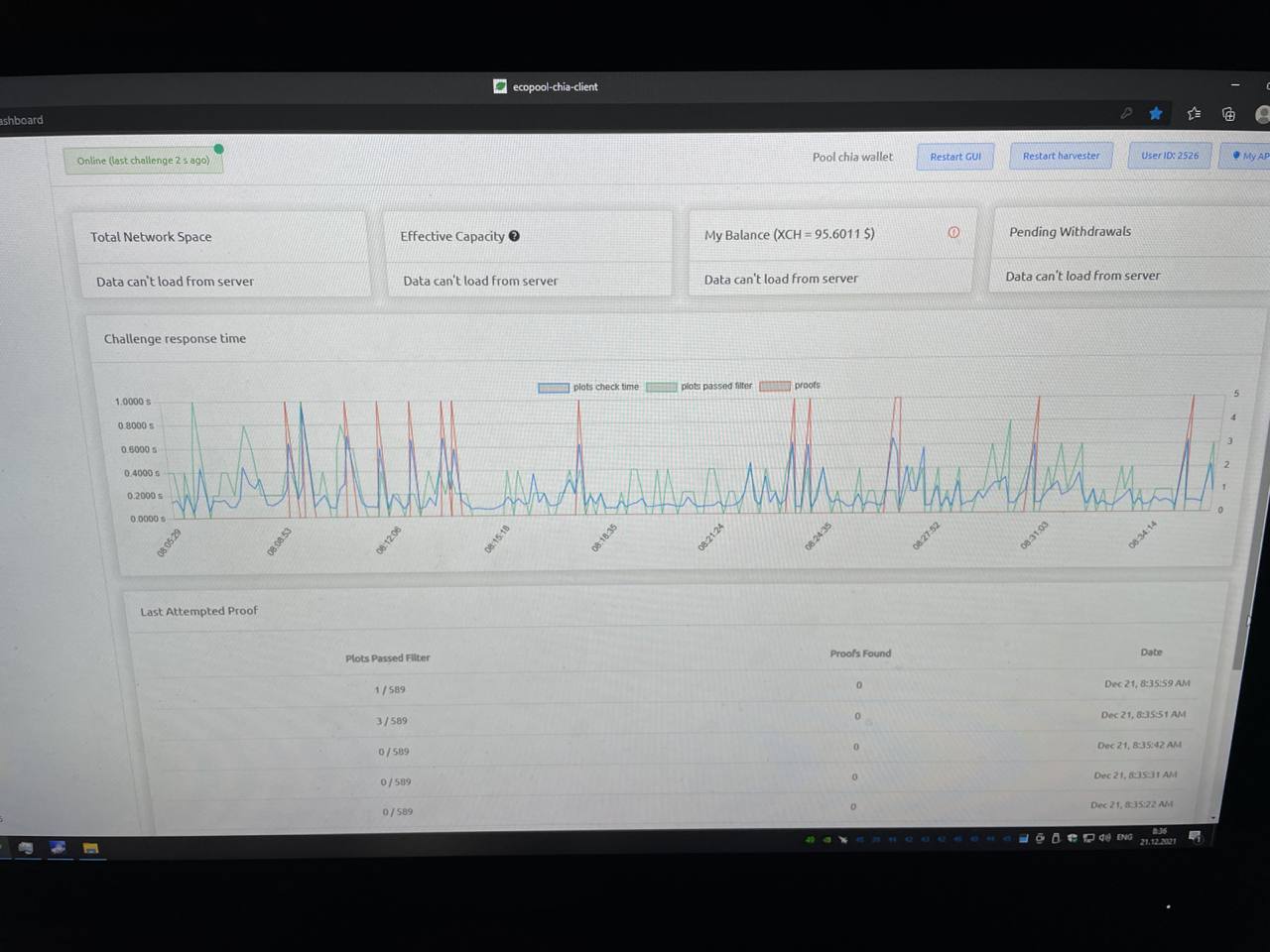Click the Online last challenge status badge
The image size is (1270, 952).
point(144,160)
